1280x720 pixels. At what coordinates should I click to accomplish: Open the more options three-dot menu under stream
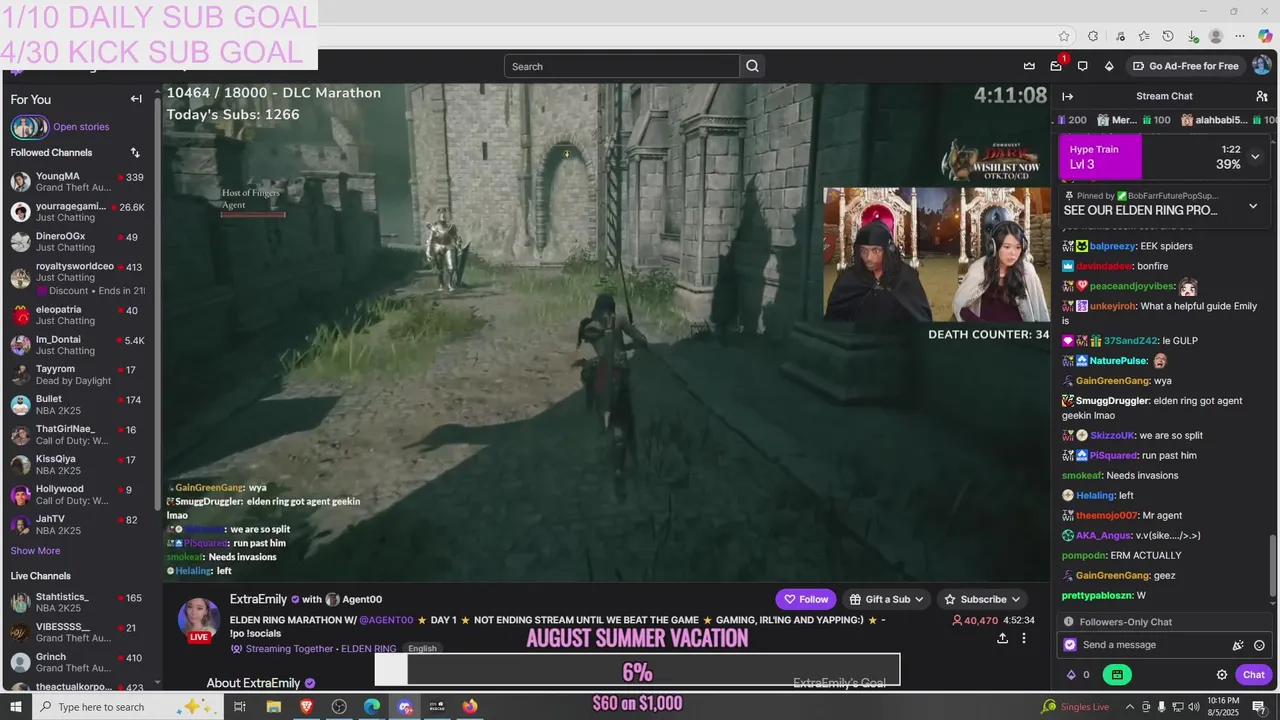tap(1023, 638)
